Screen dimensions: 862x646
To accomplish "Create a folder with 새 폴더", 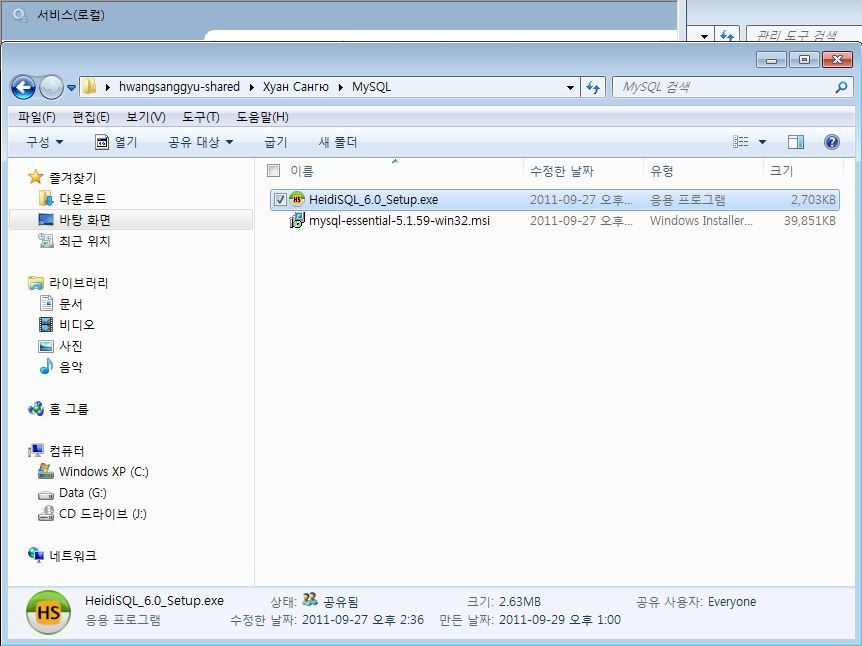I will (x=338, y=142).
